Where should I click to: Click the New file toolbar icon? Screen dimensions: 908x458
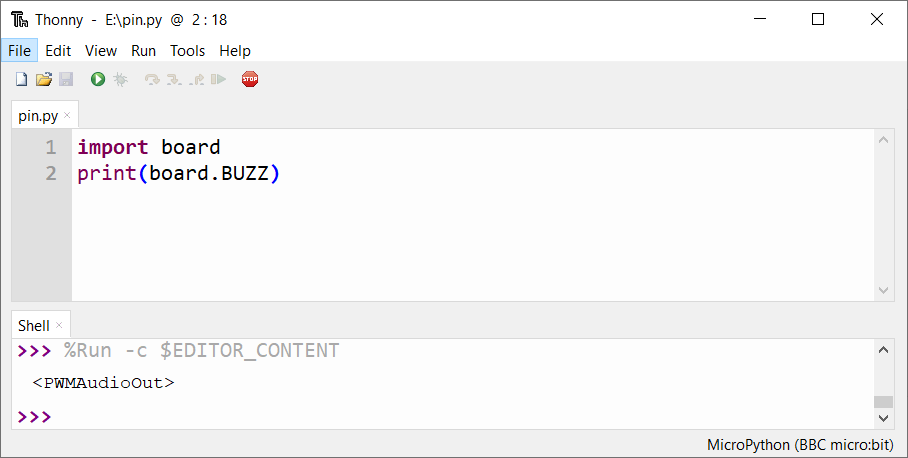click(21, 79)
